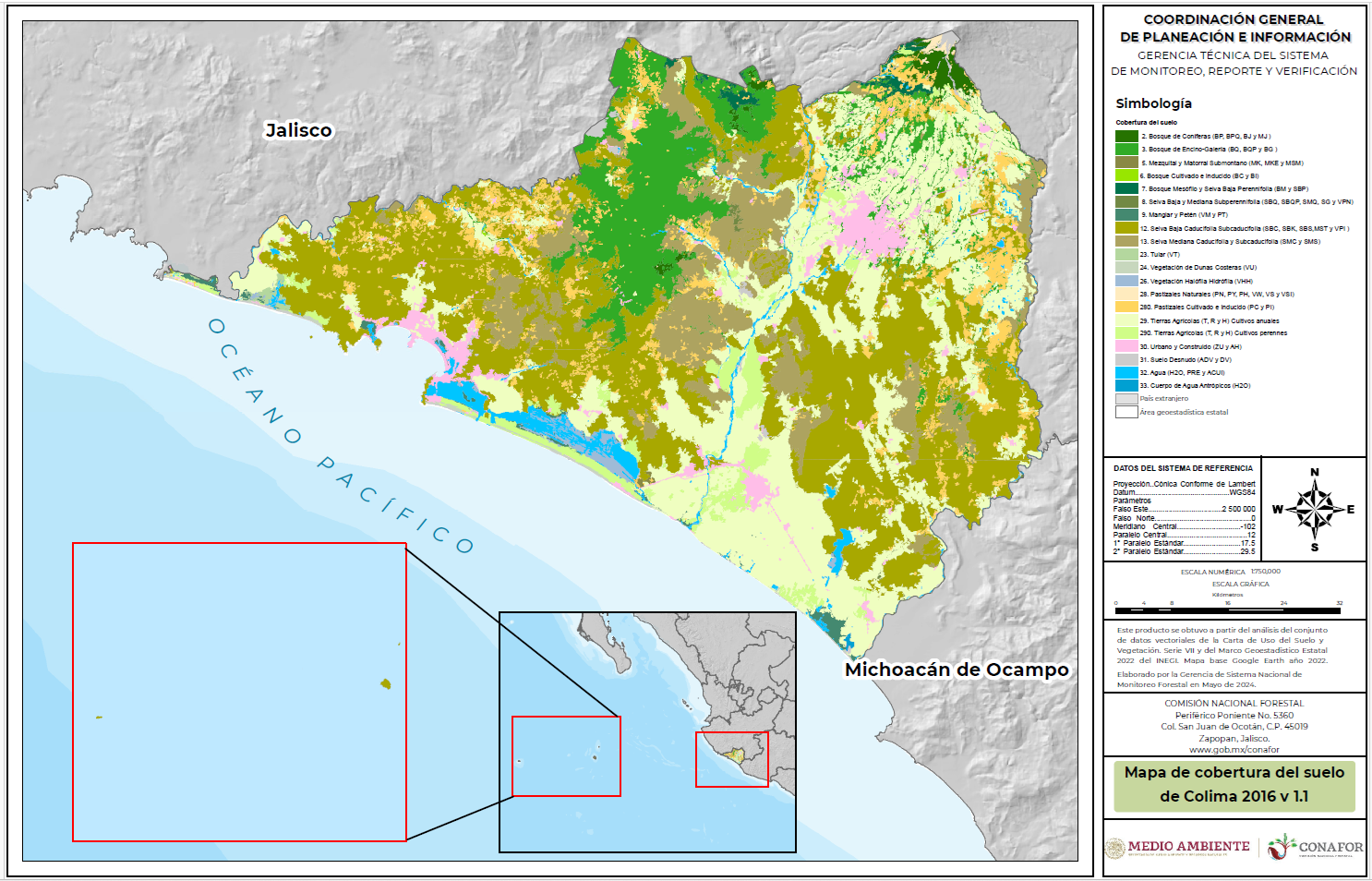This screenshot has height=881, width=1372.
Task: Choose the Suelo Desnudo gray swatch
Action: 1126,359
